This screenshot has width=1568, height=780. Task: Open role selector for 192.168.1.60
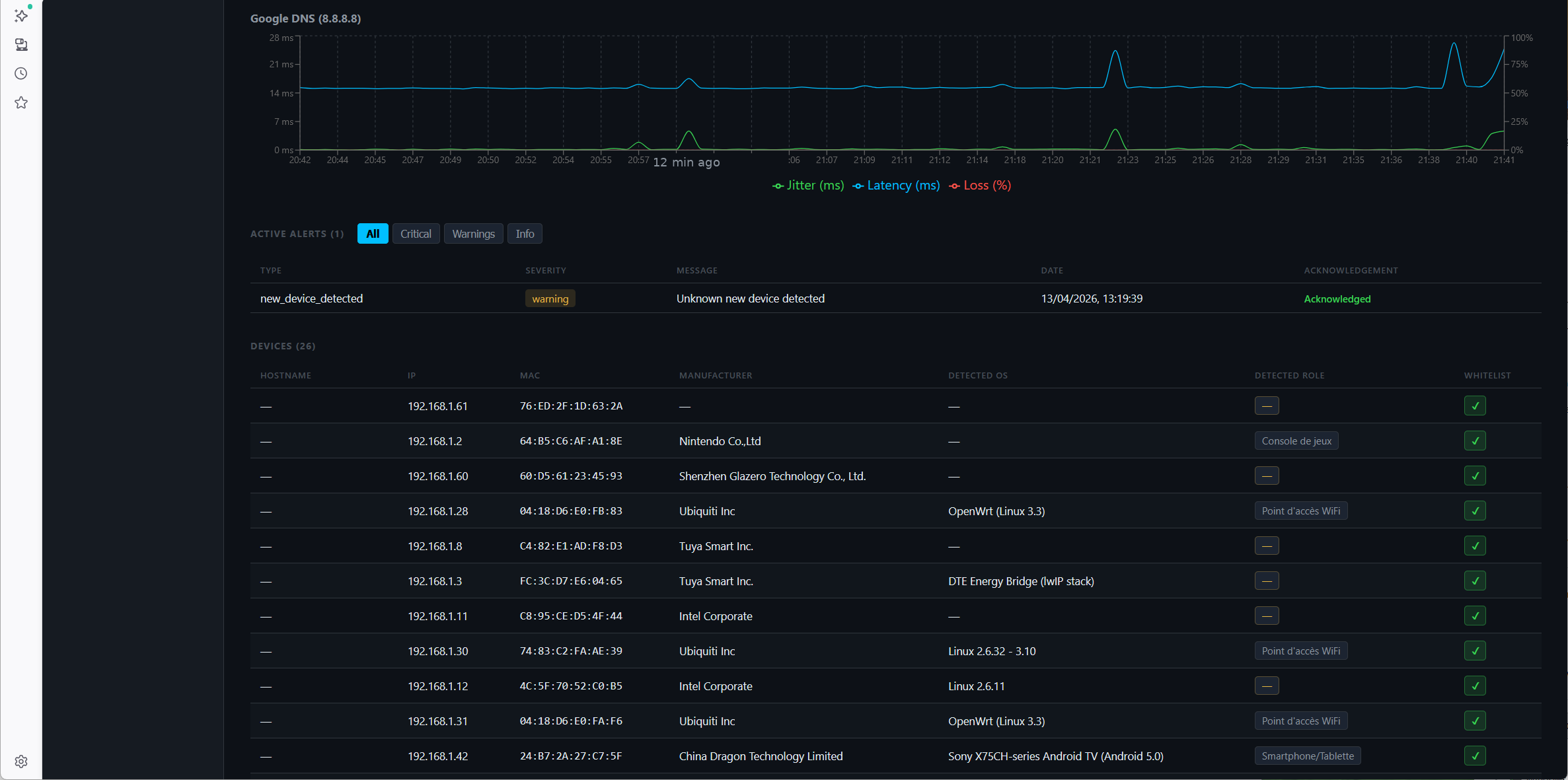pyautogui.click(x=1266, y=476)
